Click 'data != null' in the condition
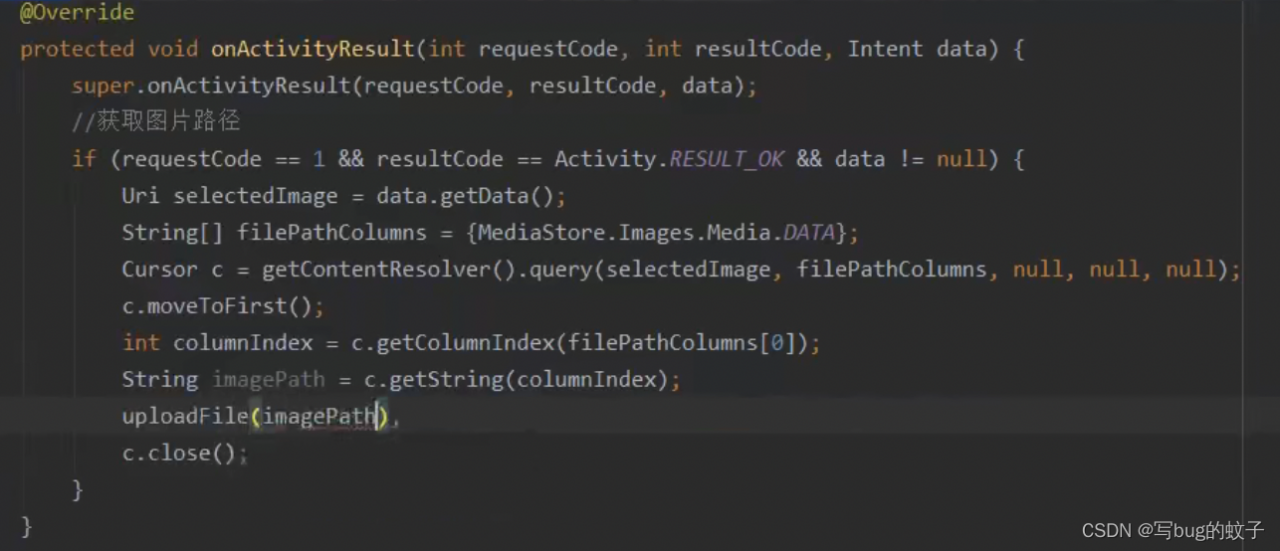This screenshot has width=1280, height=551. (909, 159)
